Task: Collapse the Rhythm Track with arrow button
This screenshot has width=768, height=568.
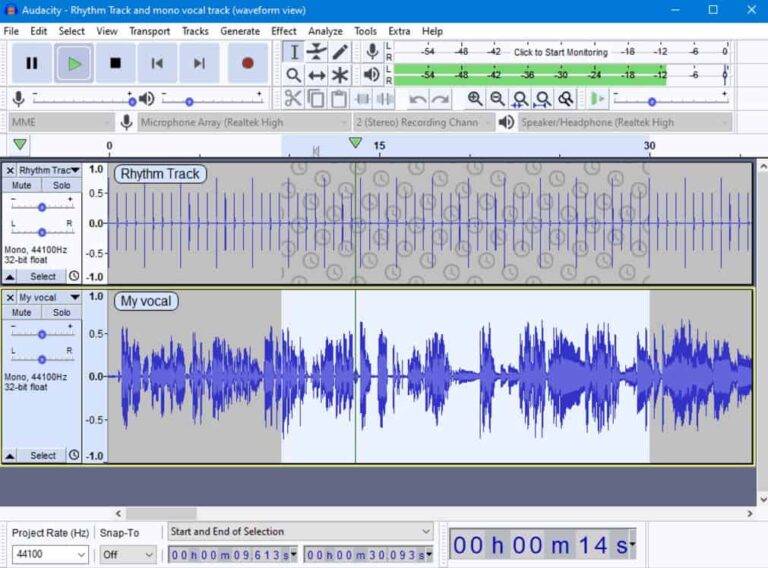Action: pyautogui.click(x=10, y=277)
